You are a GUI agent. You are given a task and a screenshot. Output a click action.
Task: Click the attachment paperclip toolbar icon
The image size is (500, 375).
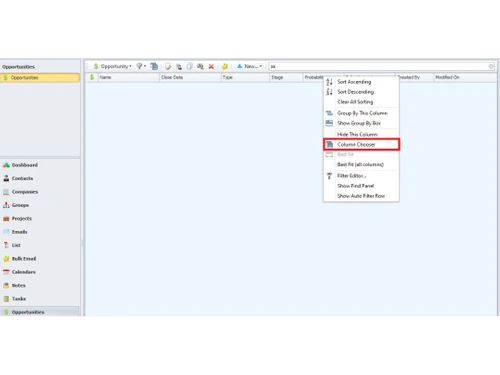coord(189,66)
